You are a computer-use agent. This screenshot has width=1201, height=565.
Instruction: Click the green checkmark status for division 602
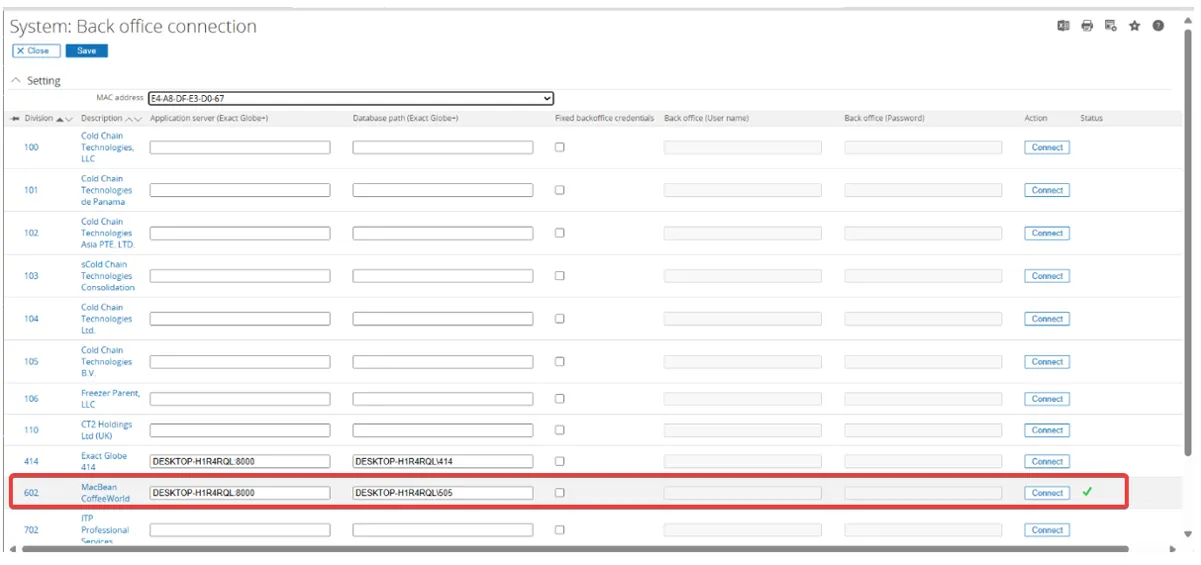pyautogui.click(x=1087, y=492)
